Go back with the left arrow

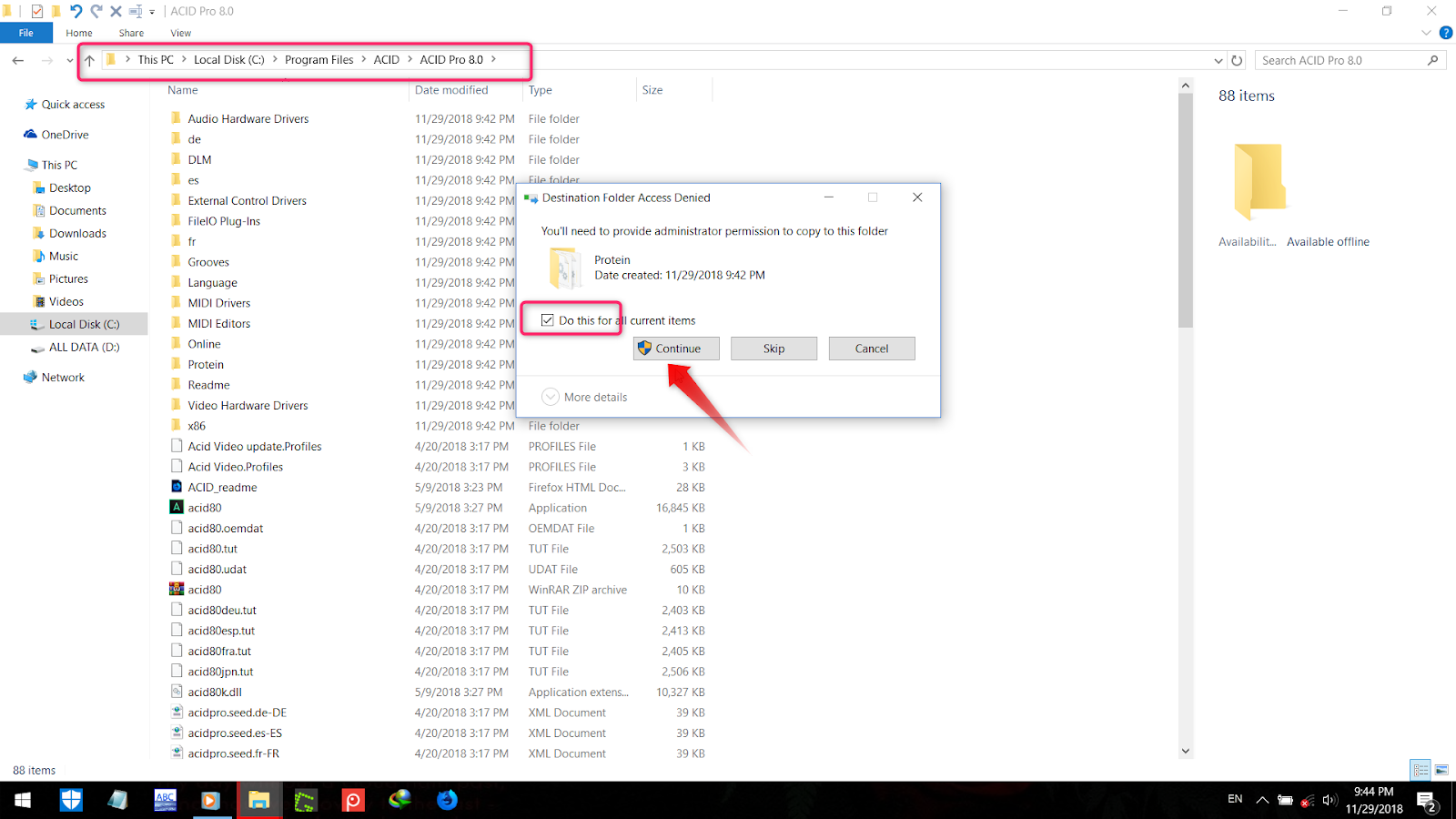(18, 60)
